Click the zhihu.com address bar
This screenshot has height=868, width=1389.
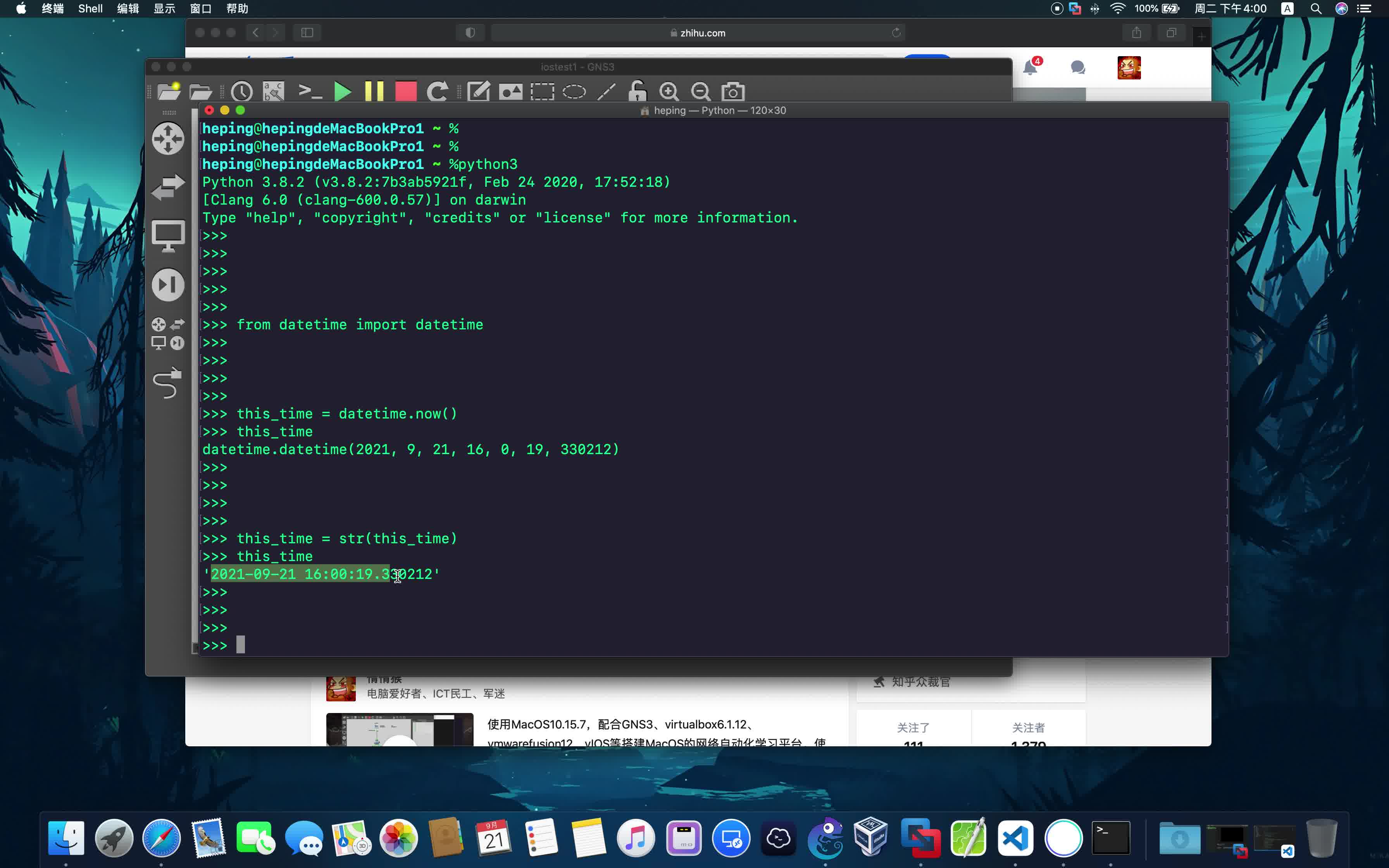698,33
